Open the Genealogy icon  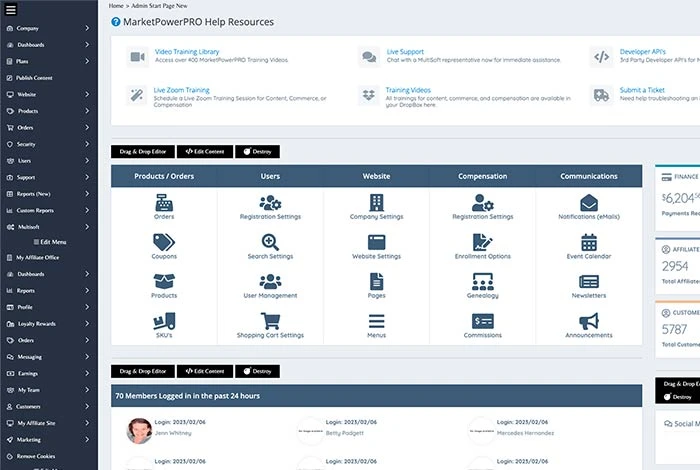(x=483, y=282)
